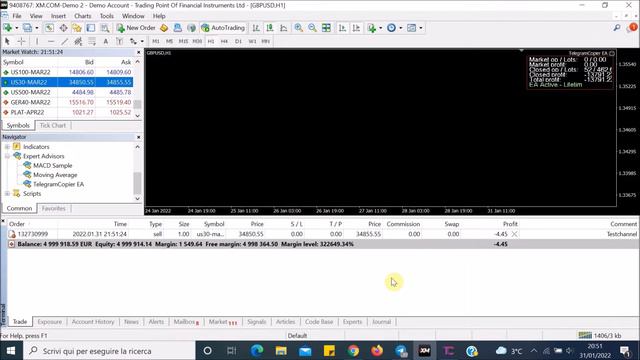Switch timeframe to D1
This screenshot has width=640, height=360.
pos(238,41)
